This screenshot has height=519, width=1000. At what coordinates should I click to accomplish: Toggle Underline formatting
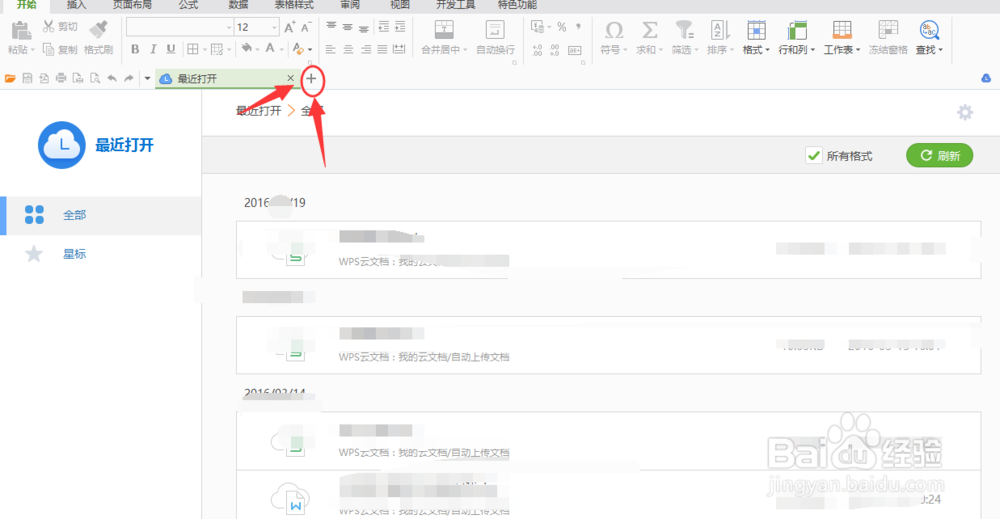pos(171,49)
